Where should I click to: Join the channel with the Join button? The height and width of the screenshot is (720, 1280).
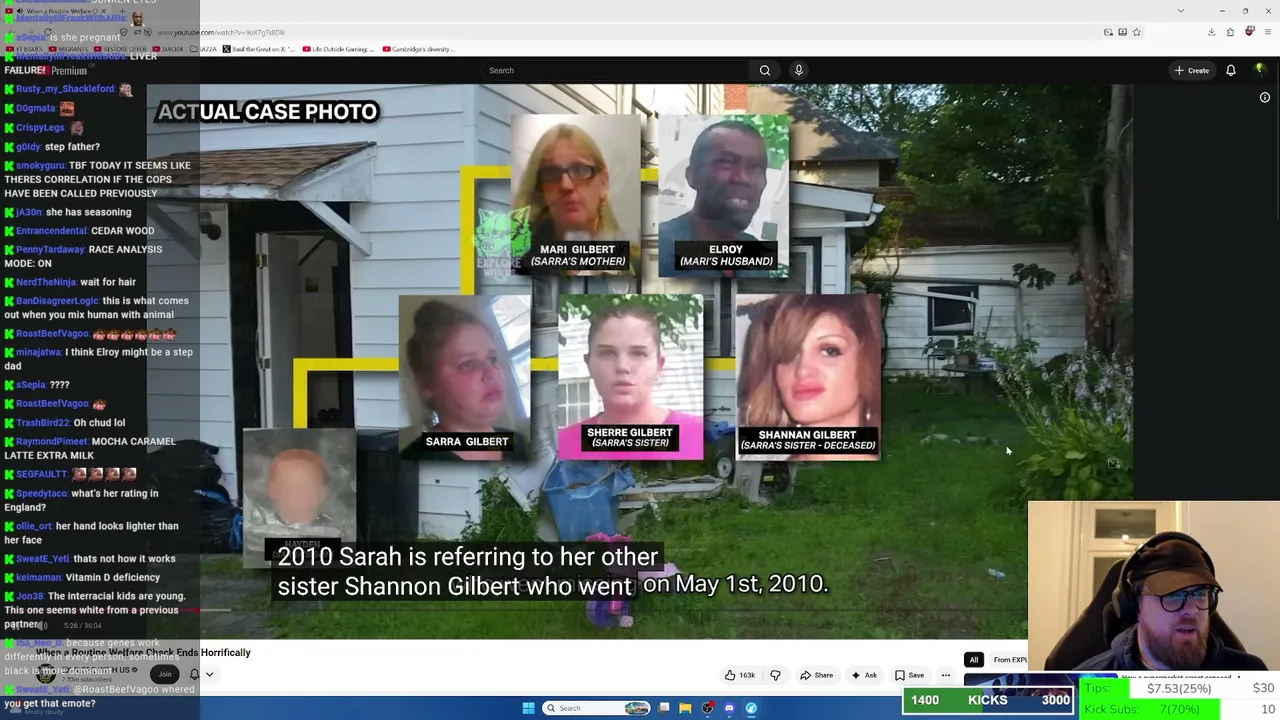(164, 674)
